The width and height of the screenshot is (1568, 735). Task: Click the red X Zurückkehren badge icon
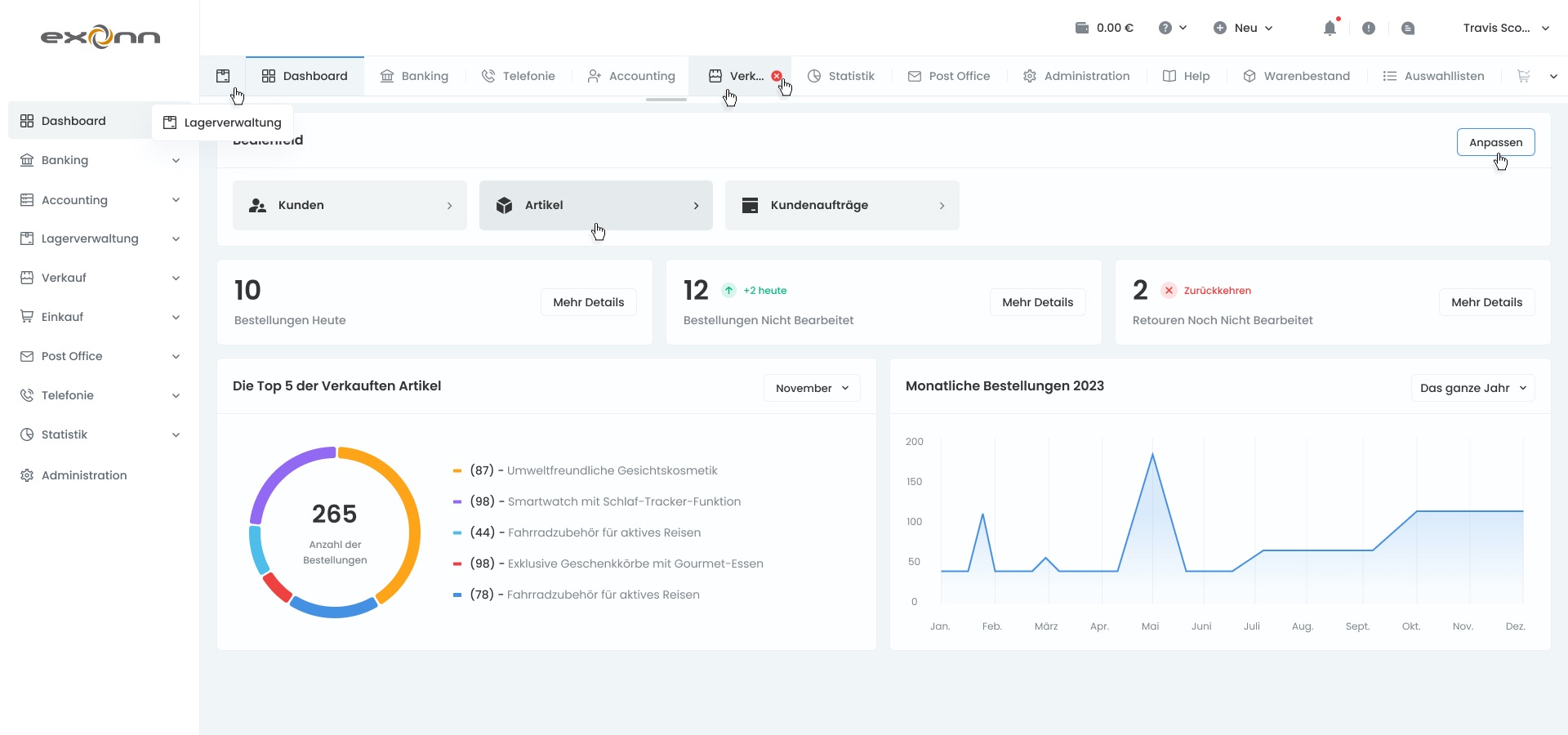tap(1169, 291)
